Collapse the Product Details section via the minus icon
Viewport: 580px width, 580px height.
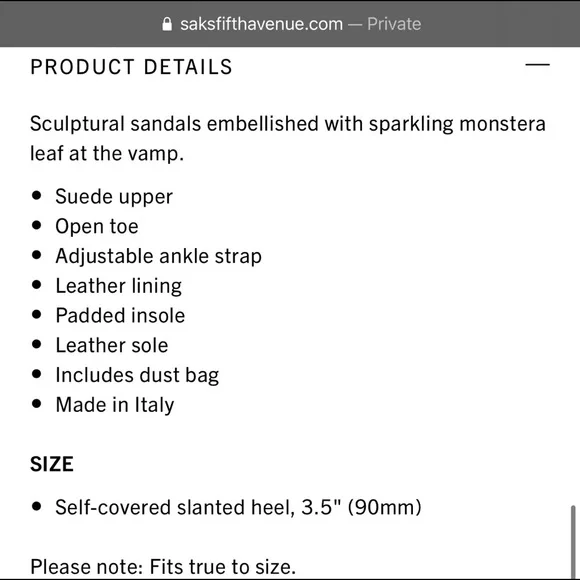pos(537,65)
